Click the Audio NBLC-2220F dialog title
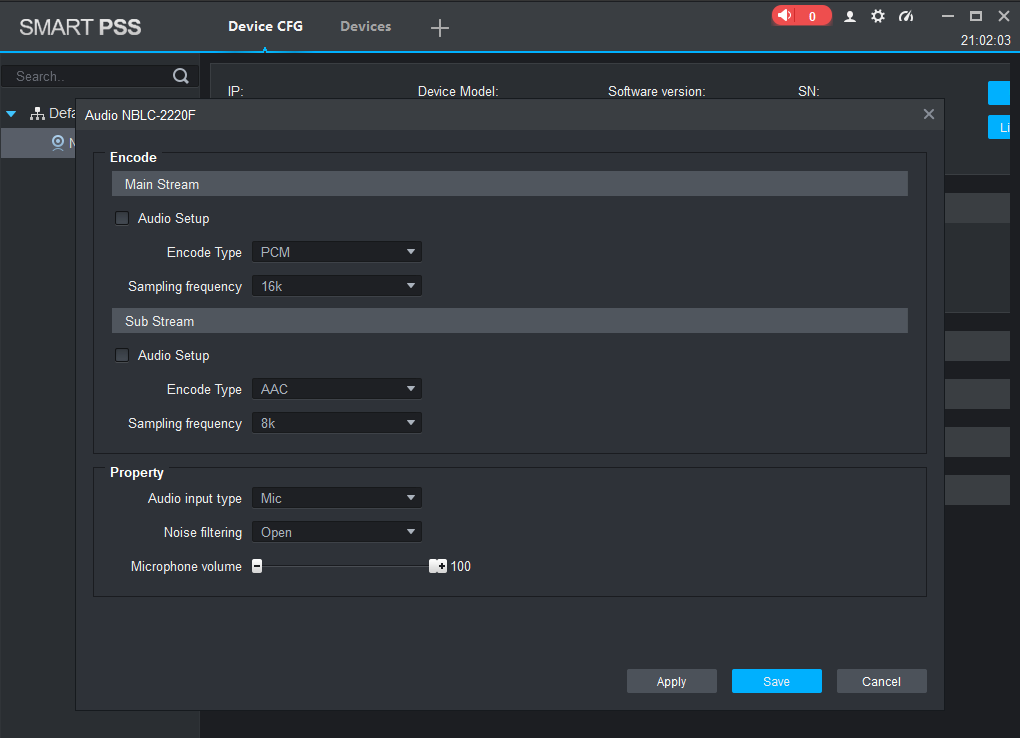This screenshot has height=738, width=1020. 140,115
